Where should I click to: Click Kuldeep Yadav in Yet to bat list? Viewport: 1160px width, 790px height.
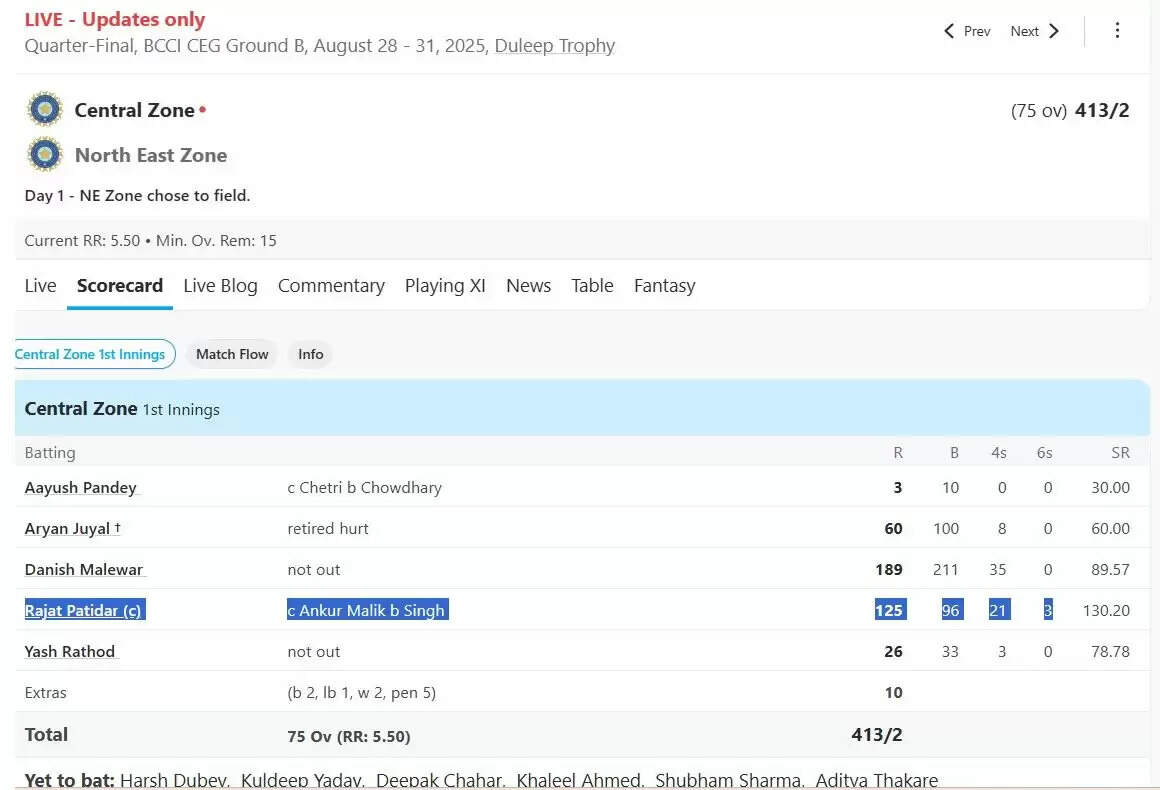(302, 780)
